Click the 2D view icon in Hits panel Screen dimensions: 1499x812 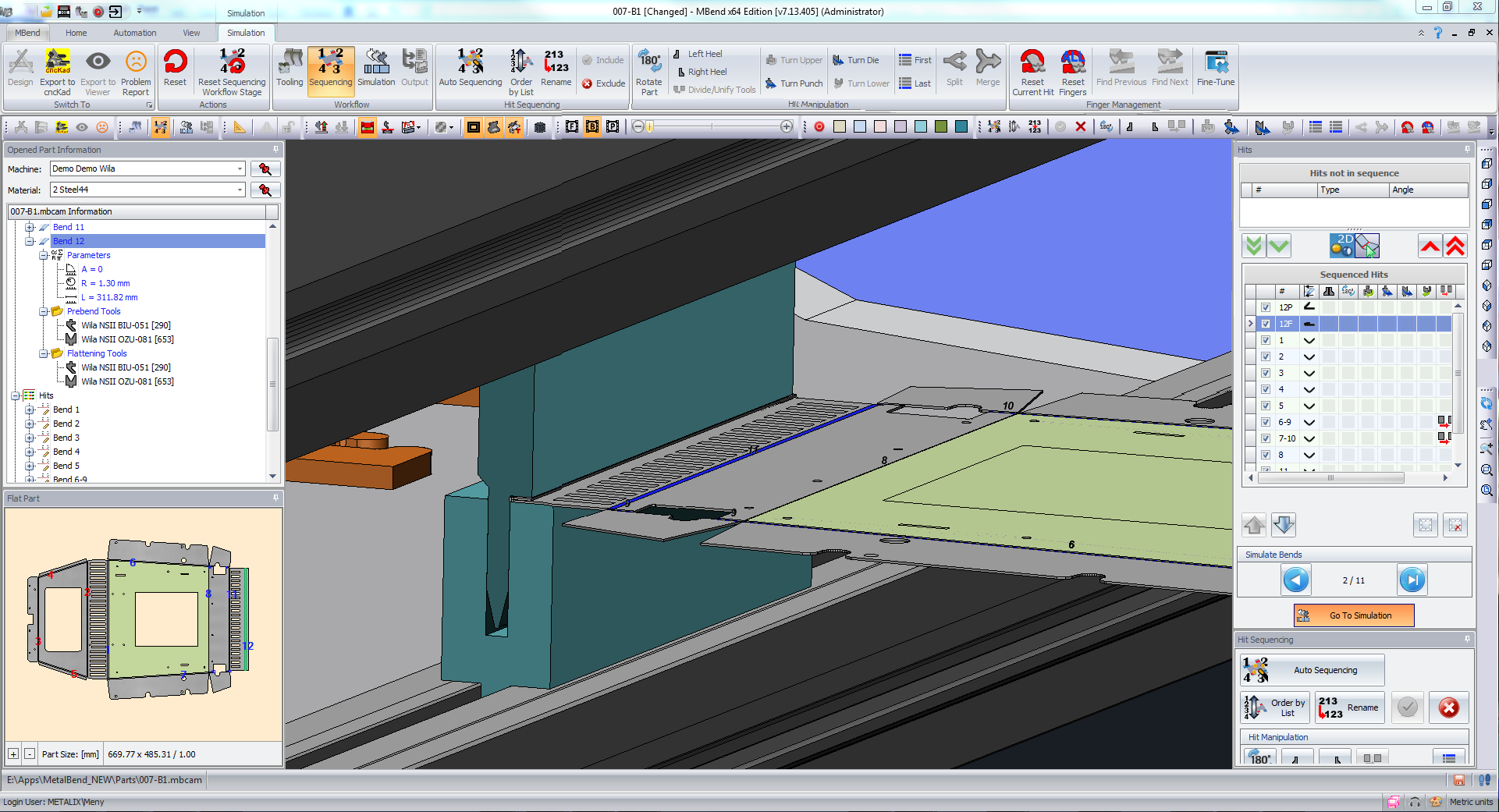coord(1341,246)
